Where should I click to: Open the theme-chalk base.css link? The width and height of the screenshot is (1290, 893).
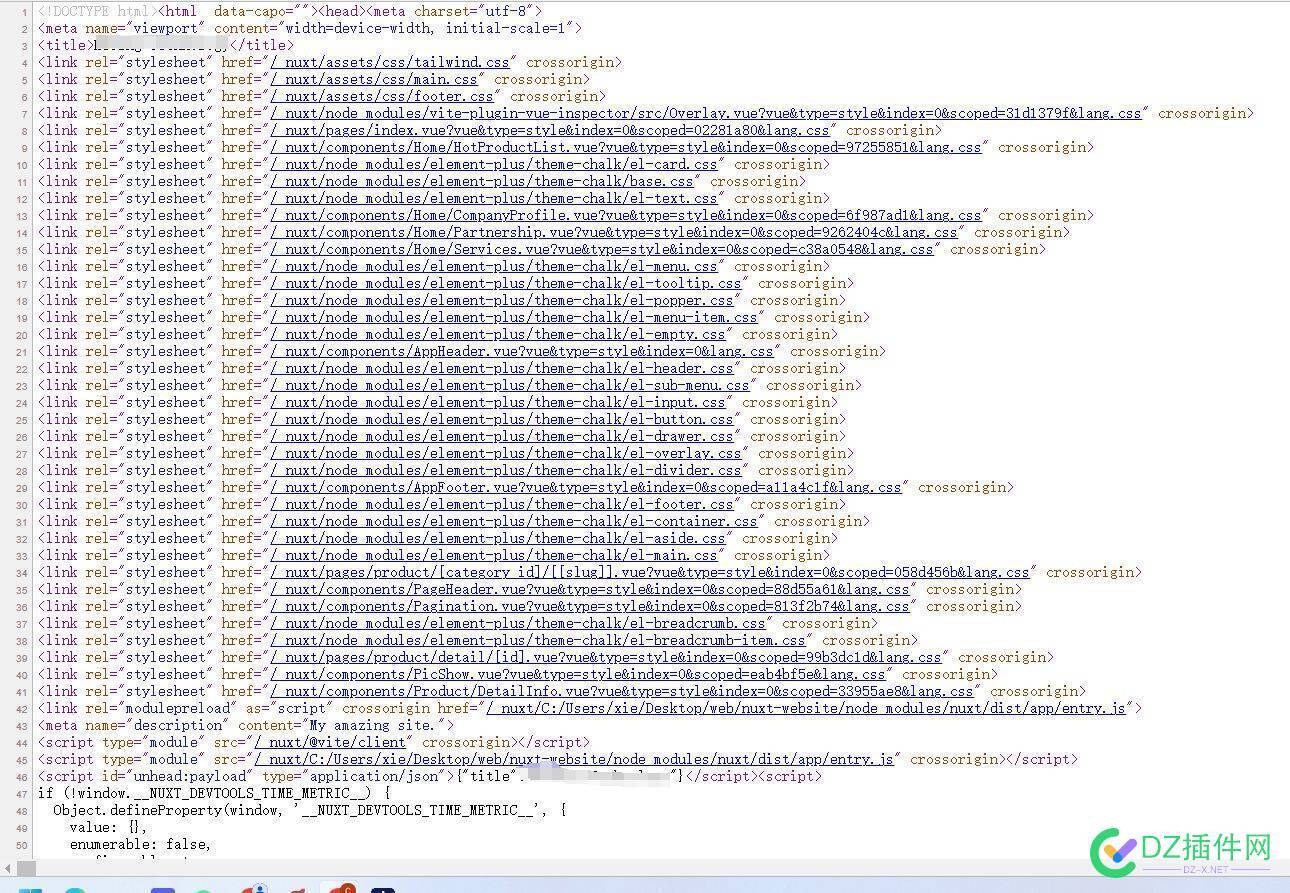tap(482, 181)
